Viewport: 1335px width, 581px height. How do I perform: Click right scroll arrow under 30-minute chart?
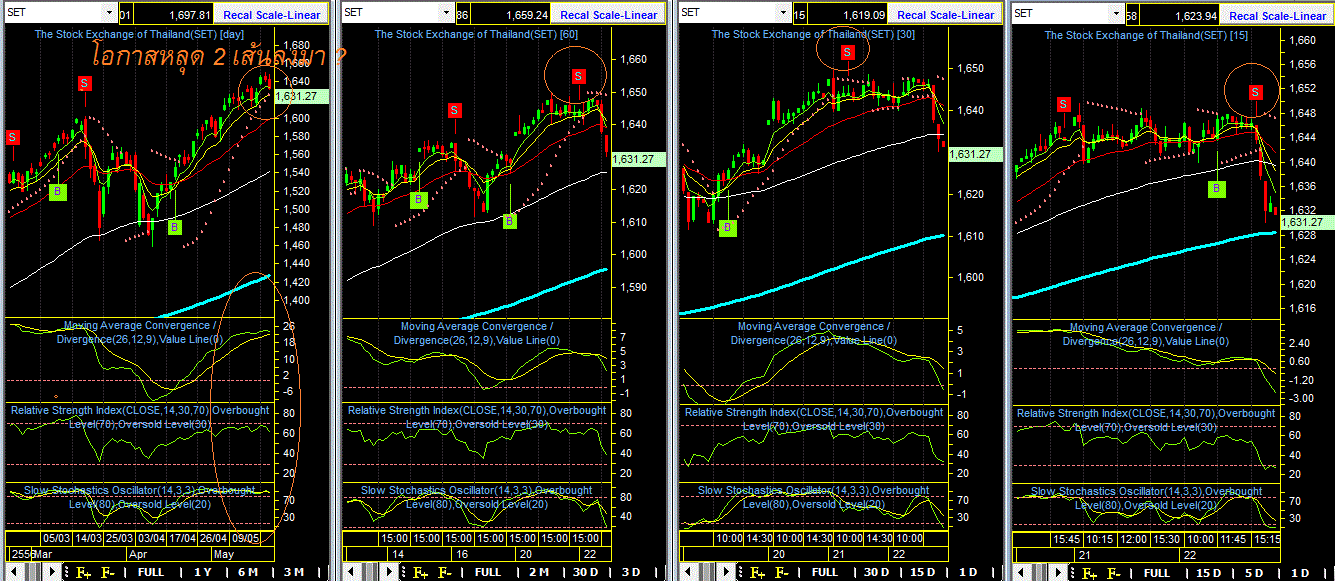click(726, 572)
